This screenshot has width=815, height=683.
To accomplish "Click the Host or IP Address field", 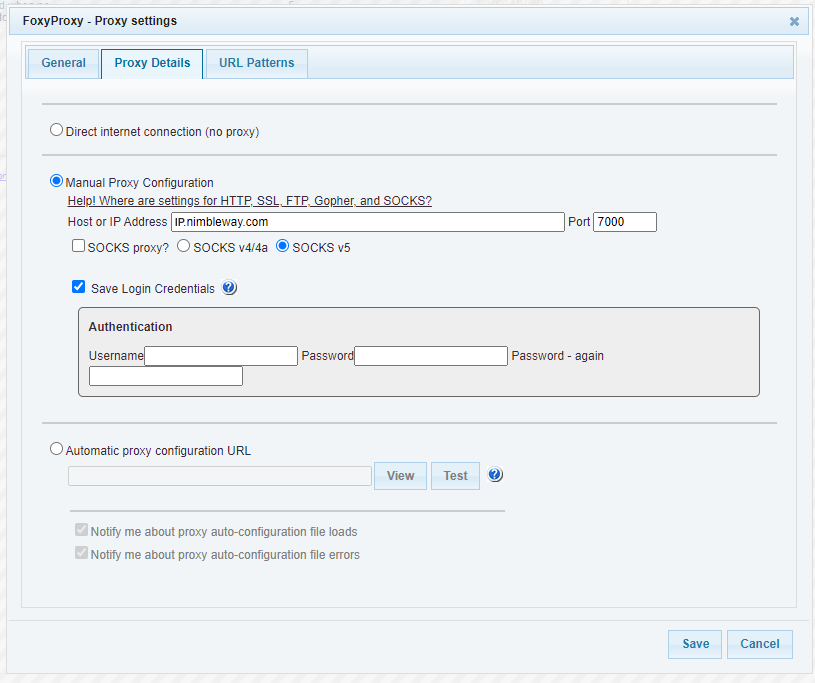I will pyautogui.click(x=367, y=222).
